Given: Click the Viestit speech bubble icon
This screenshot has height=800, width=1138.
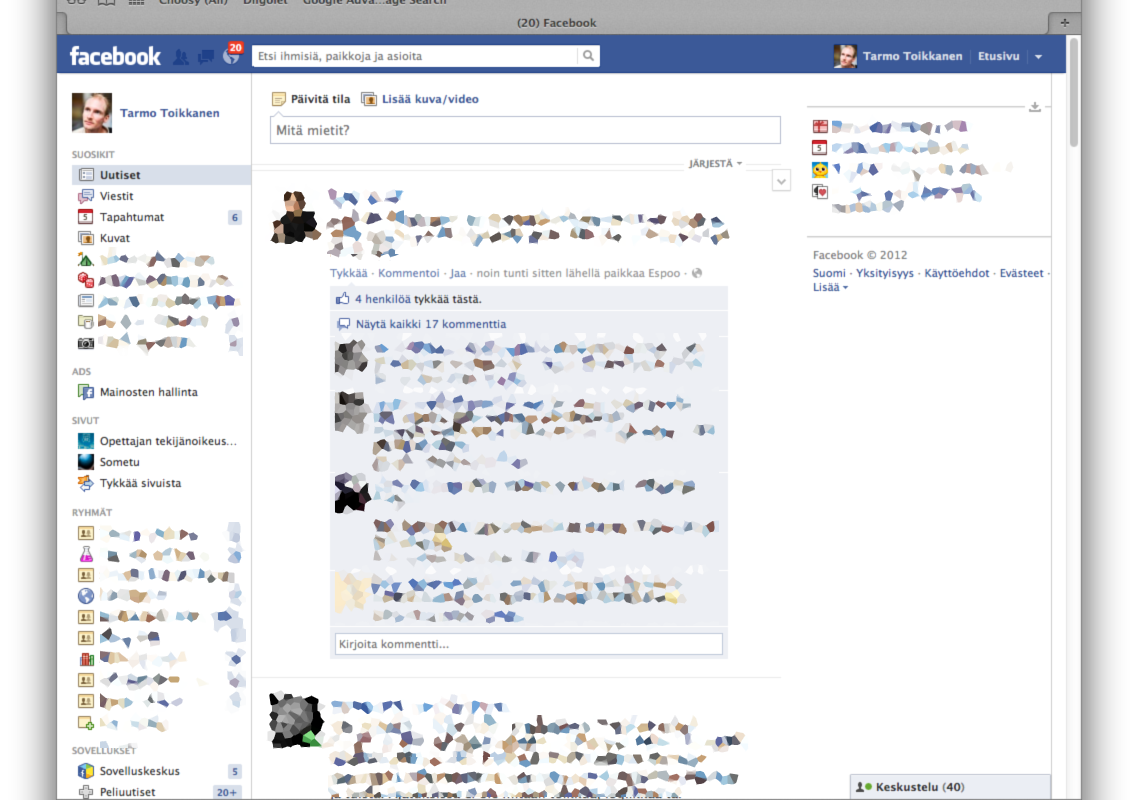Looking at the screenshot, I should point(86,196).
